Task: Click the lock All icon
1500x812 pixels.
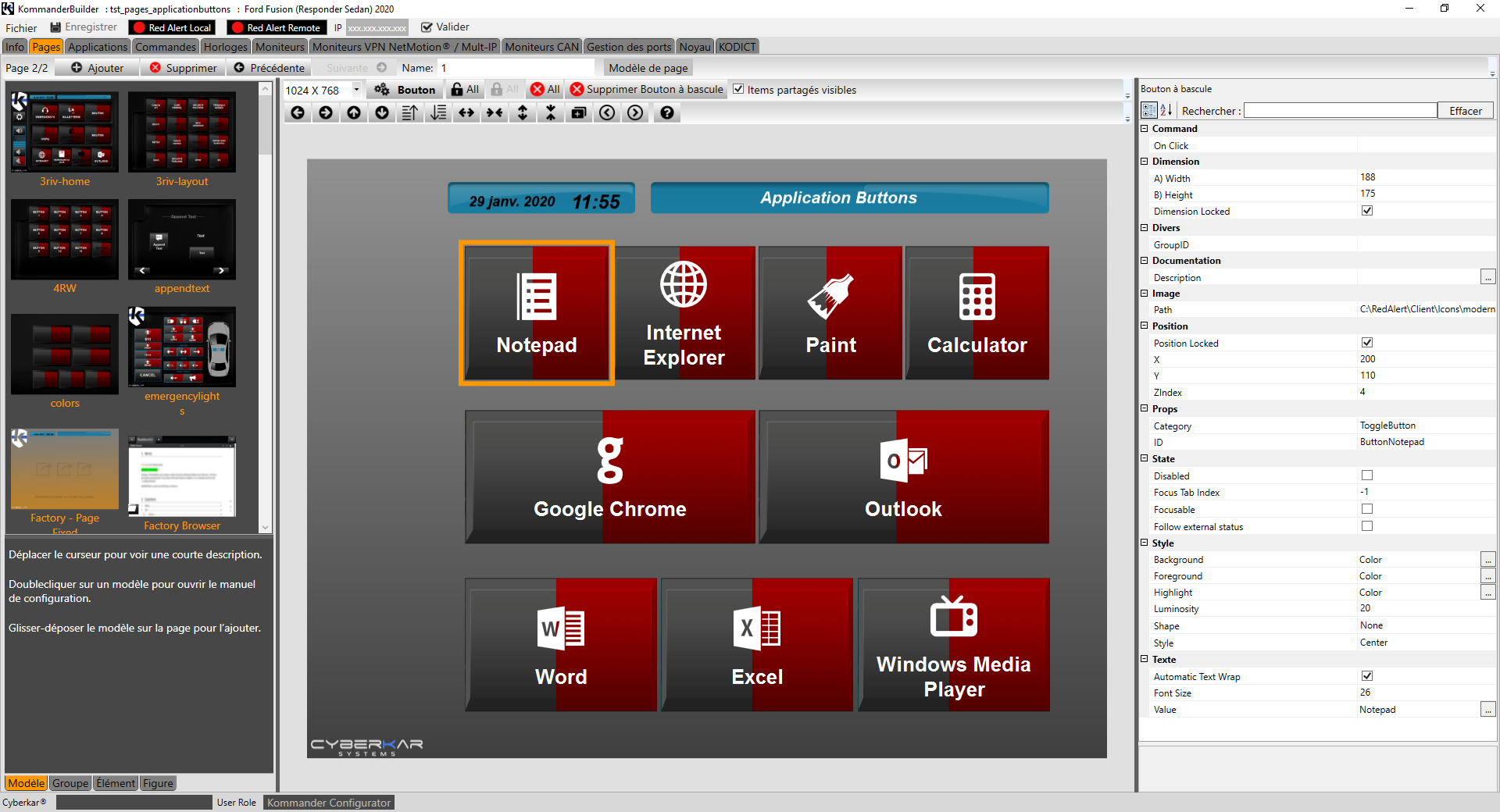Action: pos(465,89)
